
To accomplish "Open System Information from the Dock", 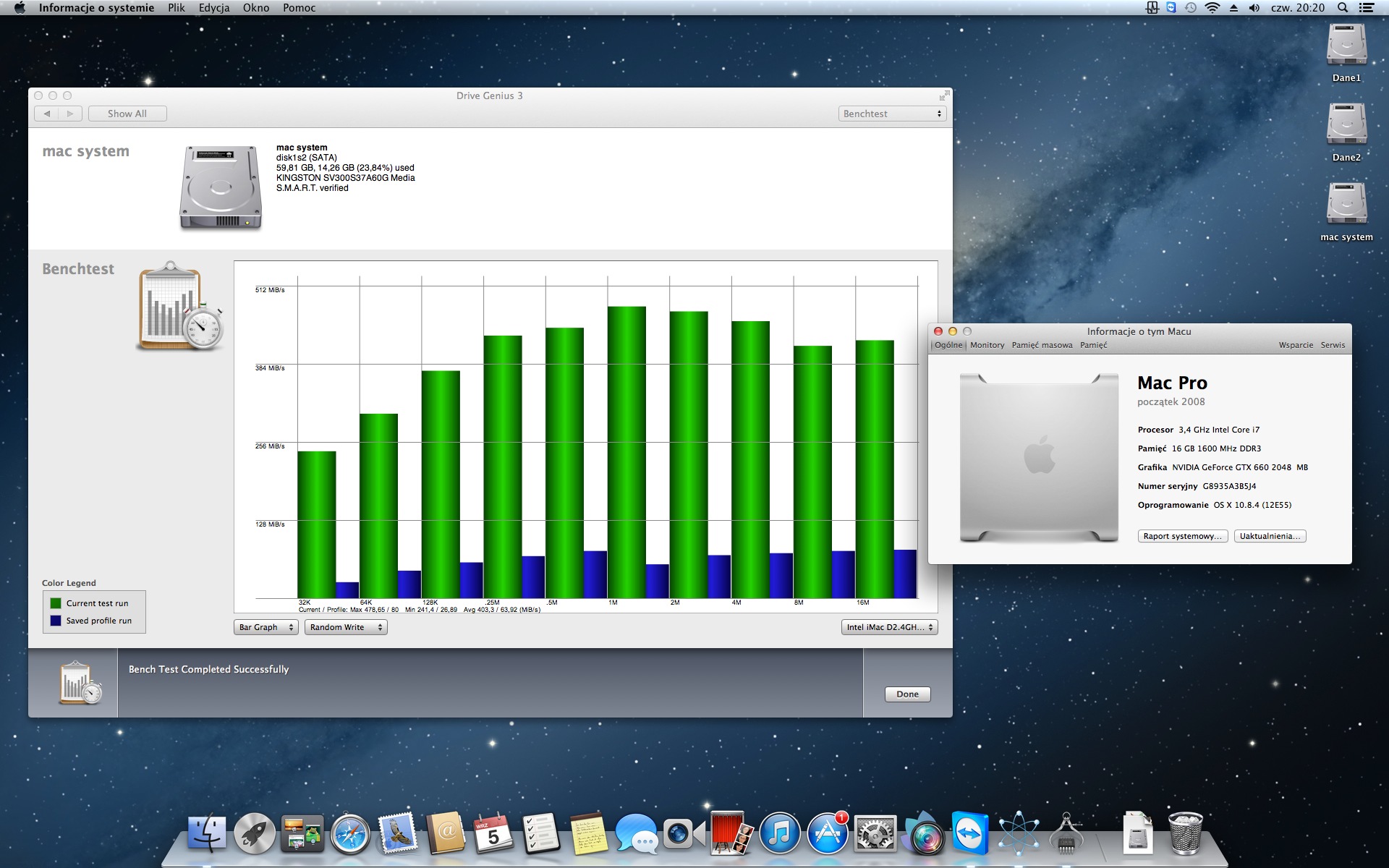I will (x=1066, y=834).
